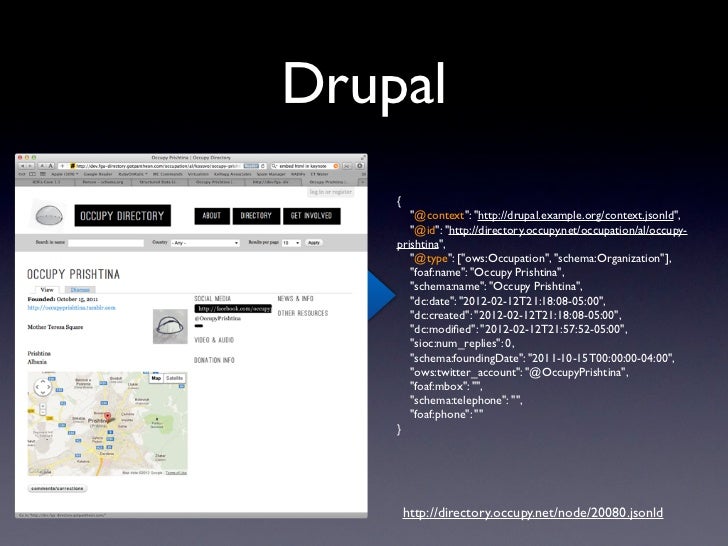This screenshot has height=546, width=728.
Task: Click the Other Resources heading
Action: pos(303,313)
